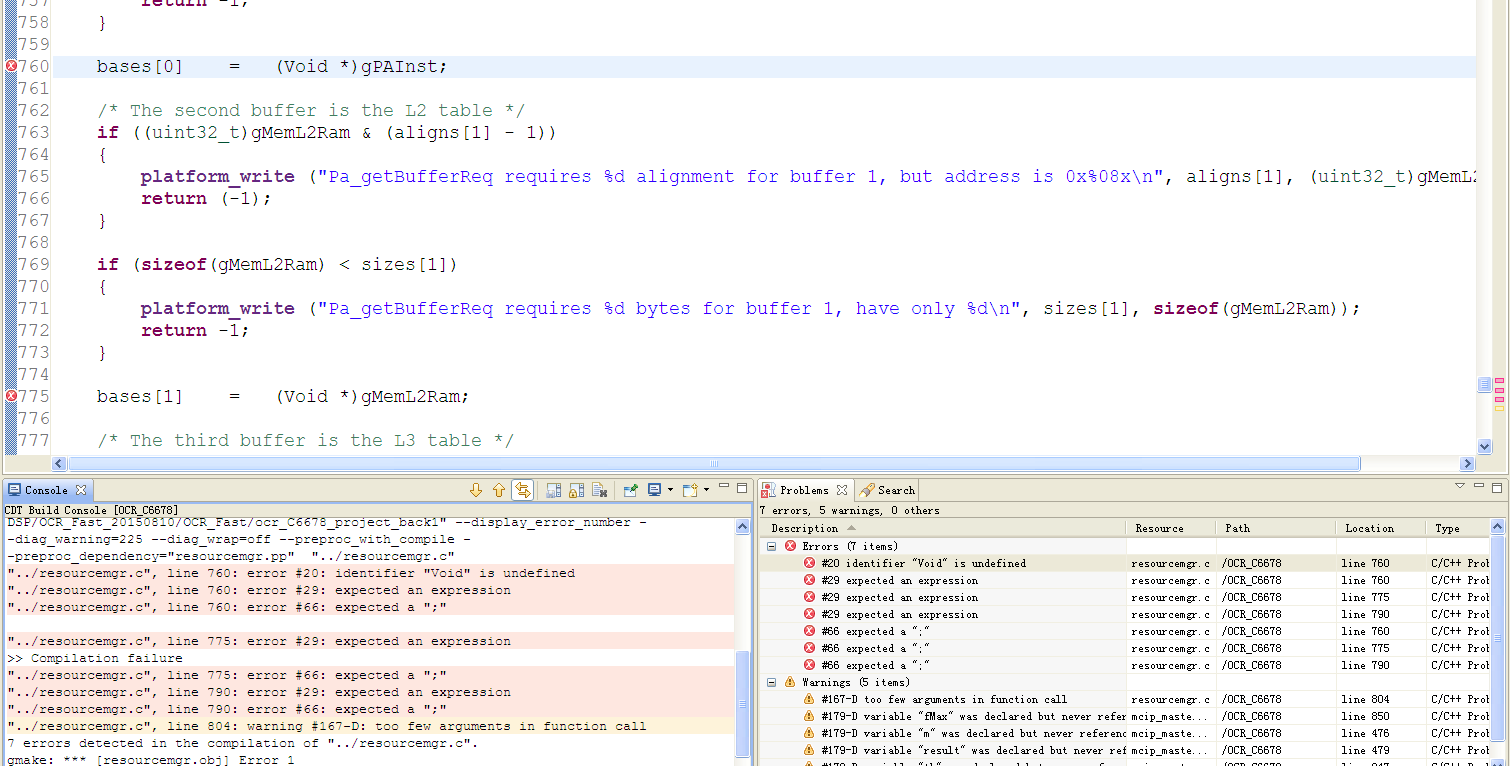The height and width of the screenshot is (766, 1510).
Task: Maximize the Problems panel
Action: click(x=1496, y=488)
